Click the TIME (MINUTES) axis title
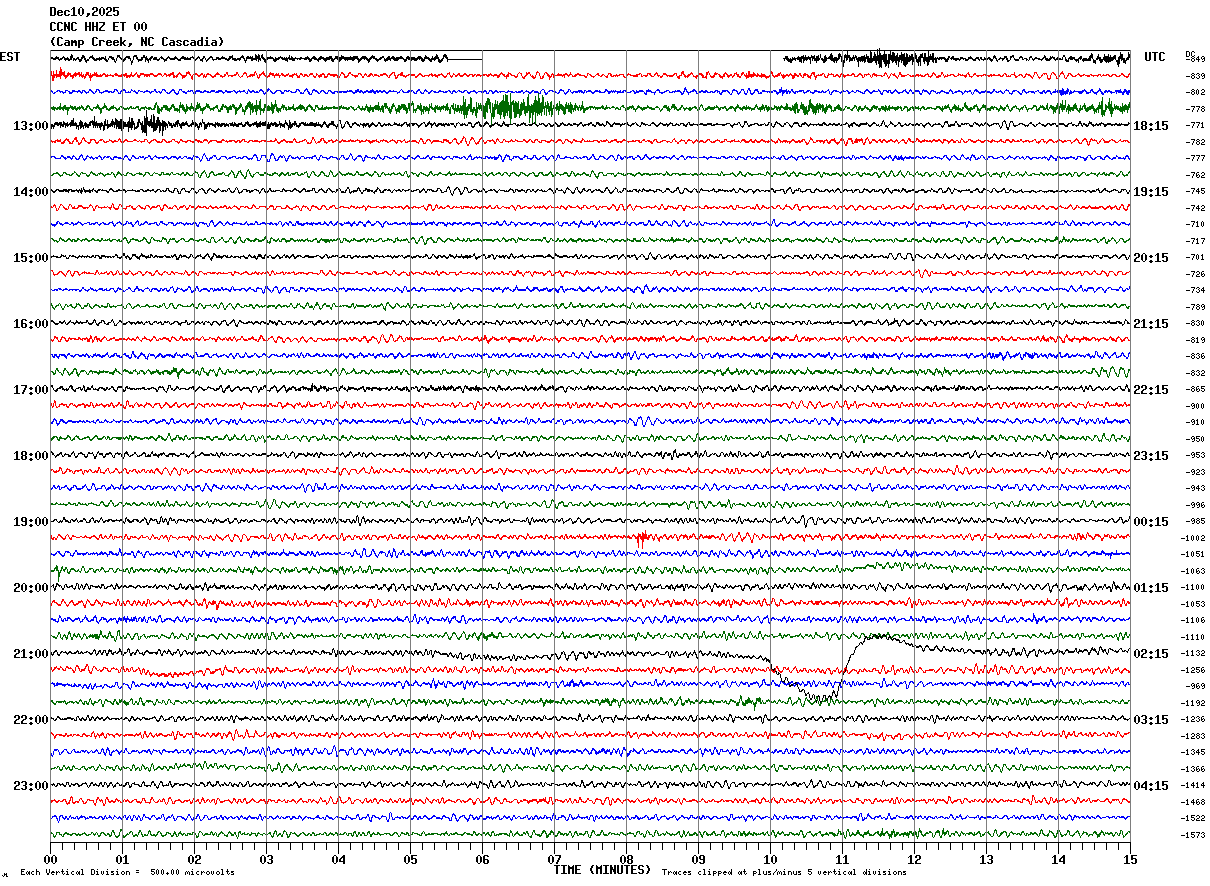 pyautogui.click(x=602, y=870)
